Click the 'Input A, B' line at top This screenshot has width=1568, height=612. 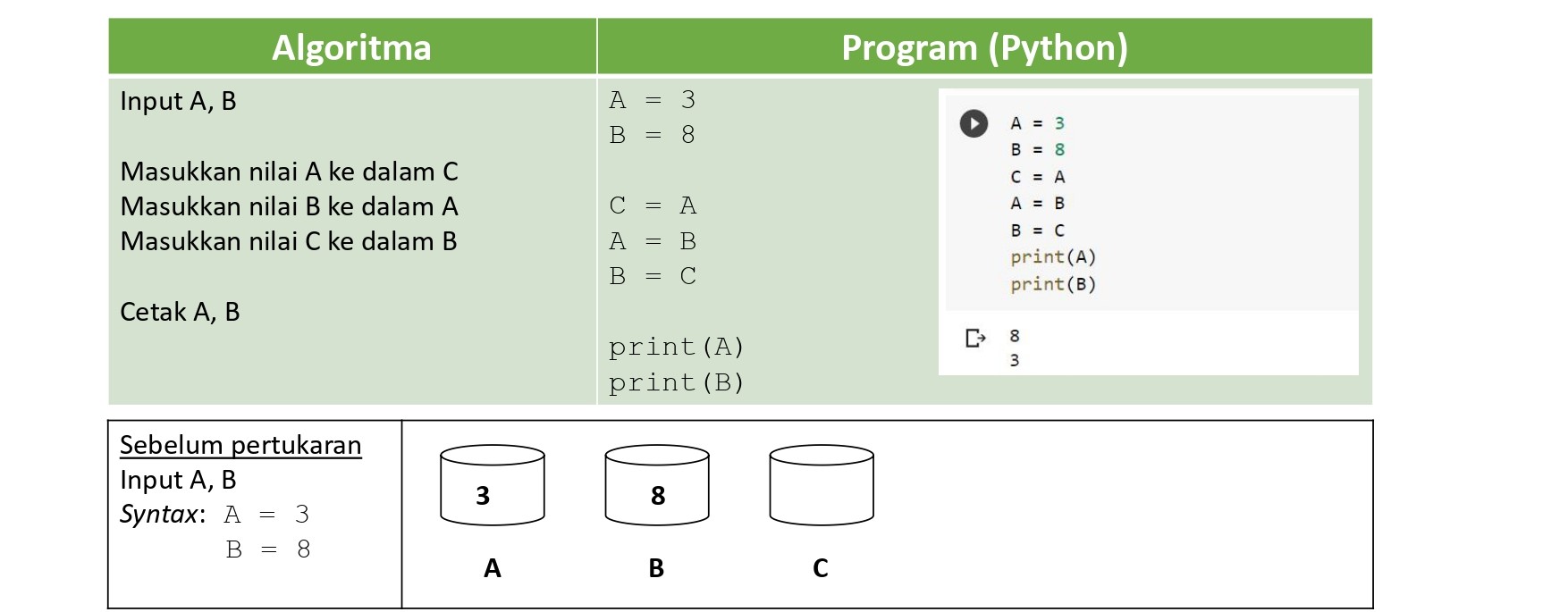pos(178,101)
